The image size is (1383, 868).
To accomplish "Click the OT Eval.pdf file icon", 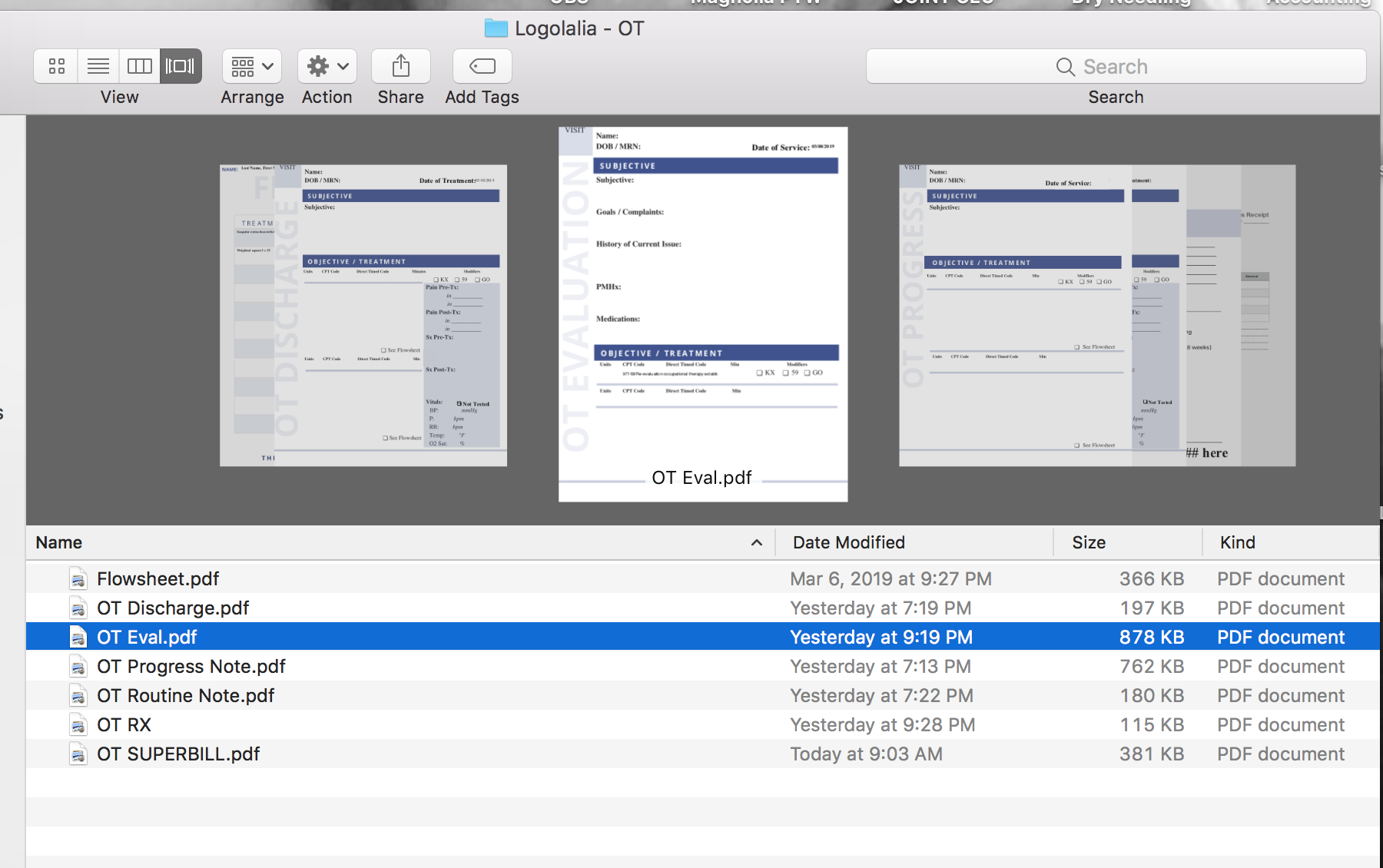I will 78,637.
